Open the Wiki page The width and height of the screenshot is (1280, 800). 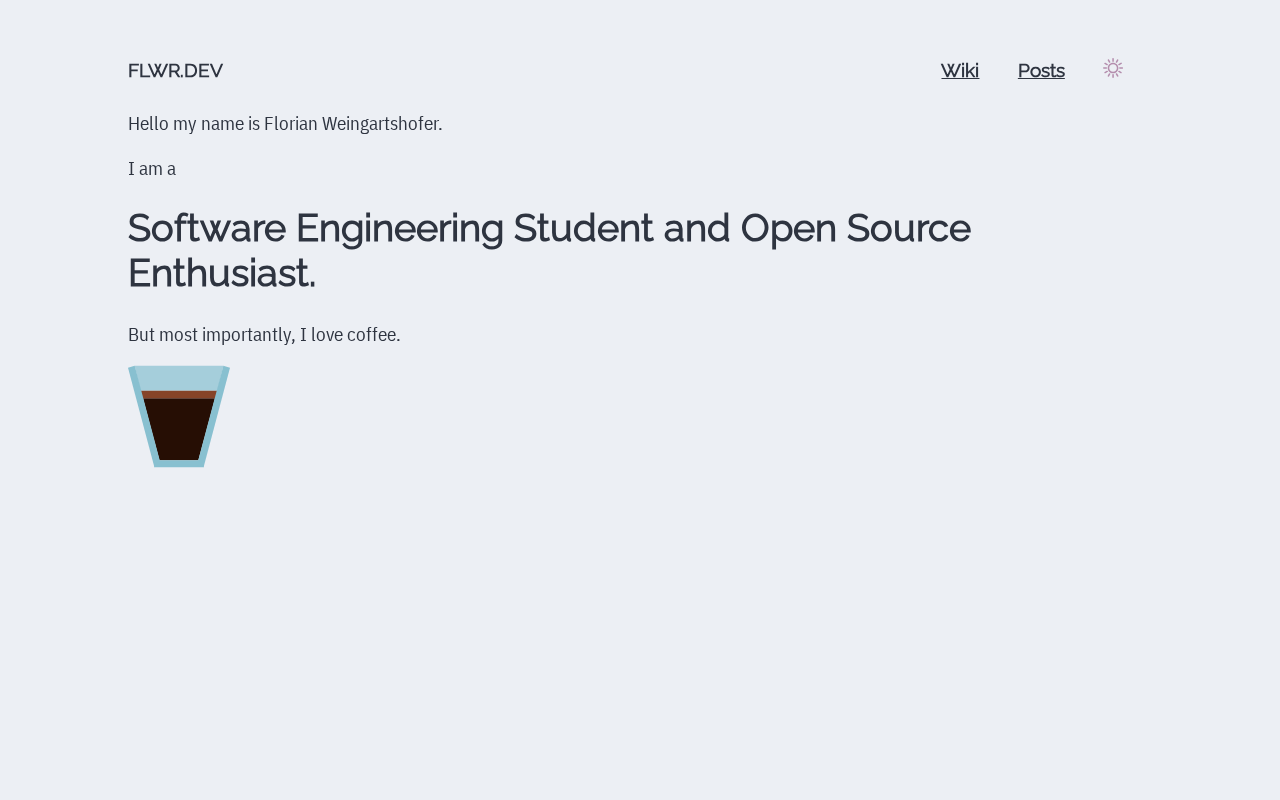click(x=959, y=71)
